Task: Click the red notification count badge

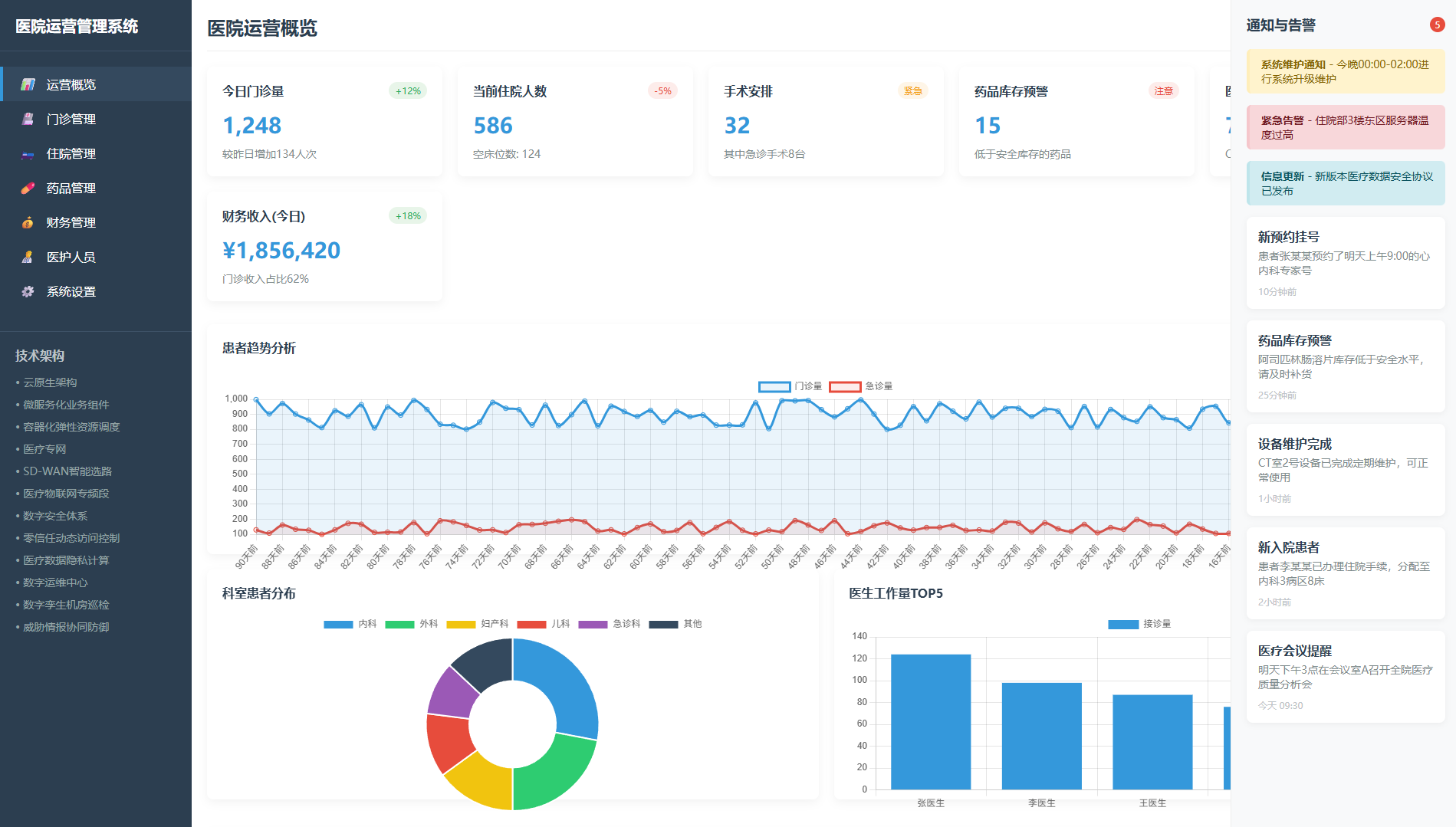Action: click(x=1437, y=25)
